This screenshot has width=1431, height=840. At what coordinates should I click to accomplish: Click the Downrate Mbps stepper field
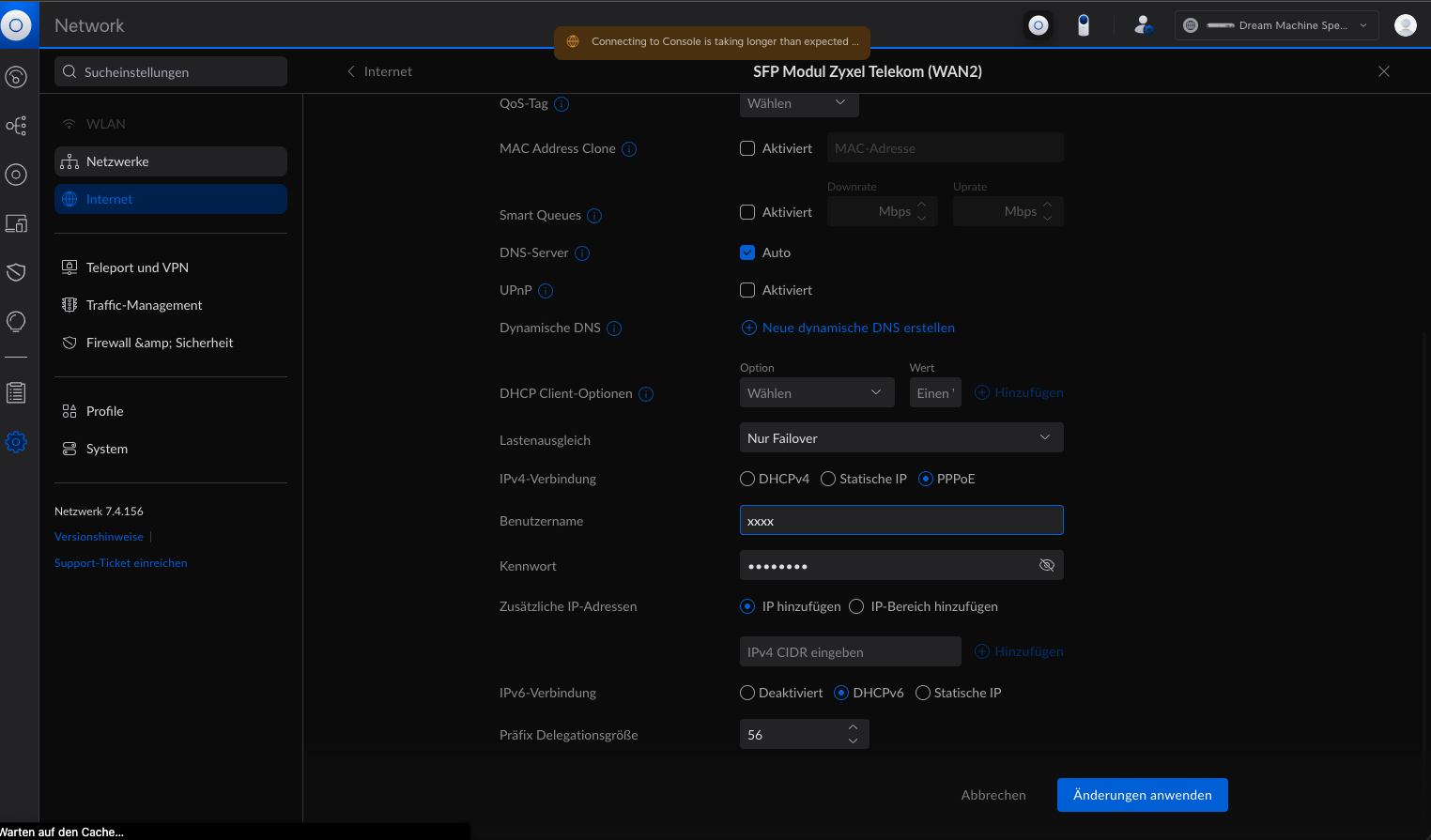883,211
